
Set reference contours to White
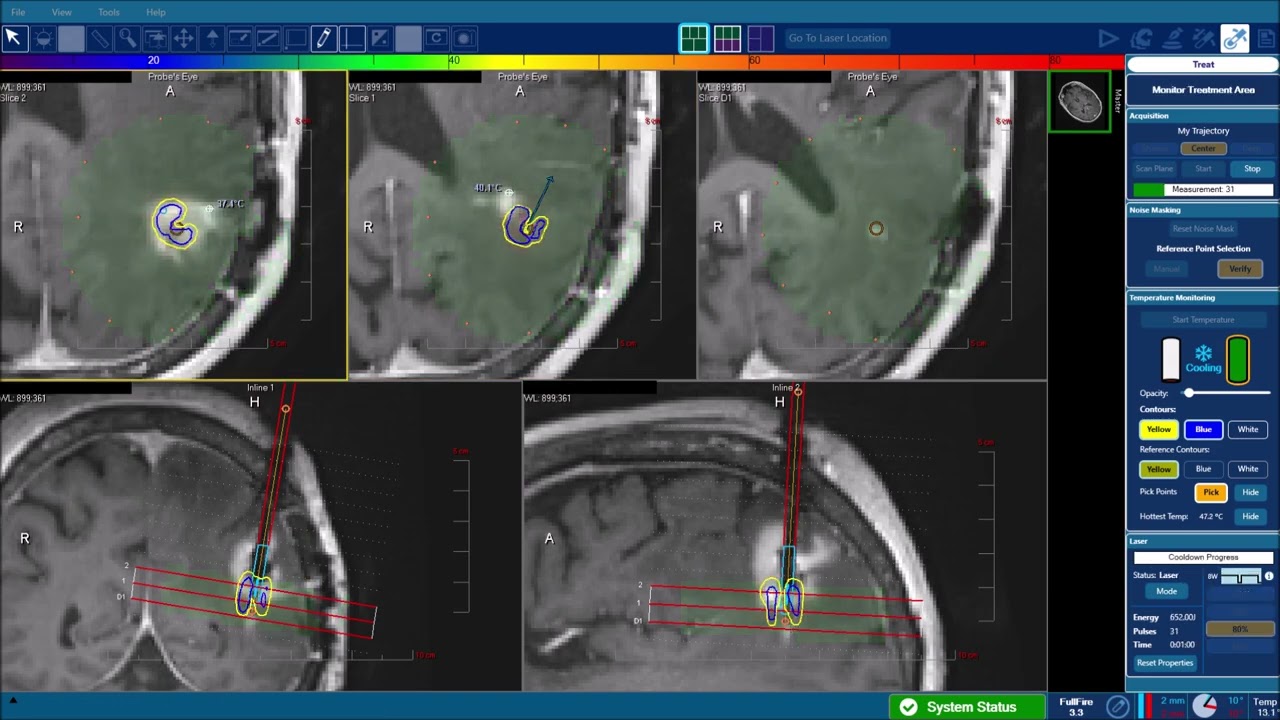pyautogui.click(x=1248, y=469)
